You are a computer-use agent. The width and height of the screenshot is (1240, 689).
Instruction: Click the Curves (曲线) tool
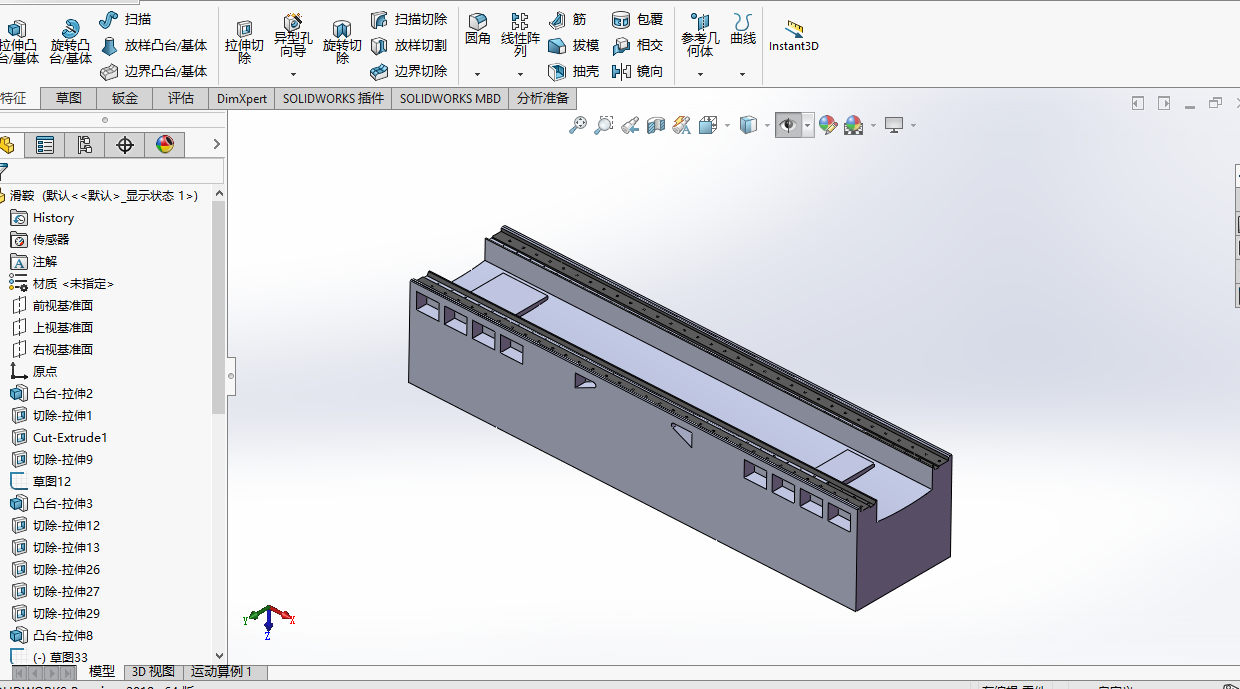(x=743, y=30)
